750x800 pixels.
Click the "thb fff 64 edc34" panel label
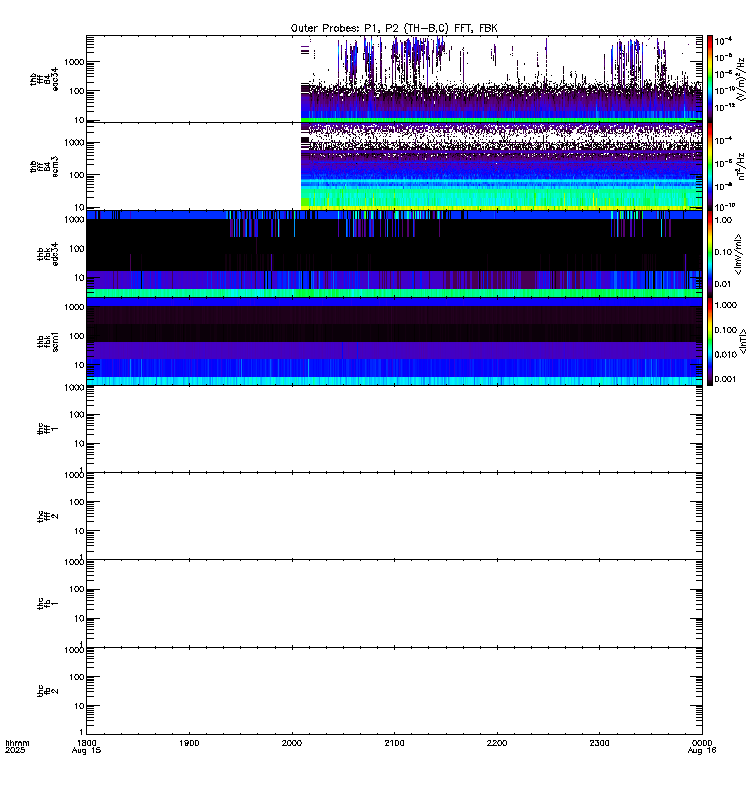point(44,79)
